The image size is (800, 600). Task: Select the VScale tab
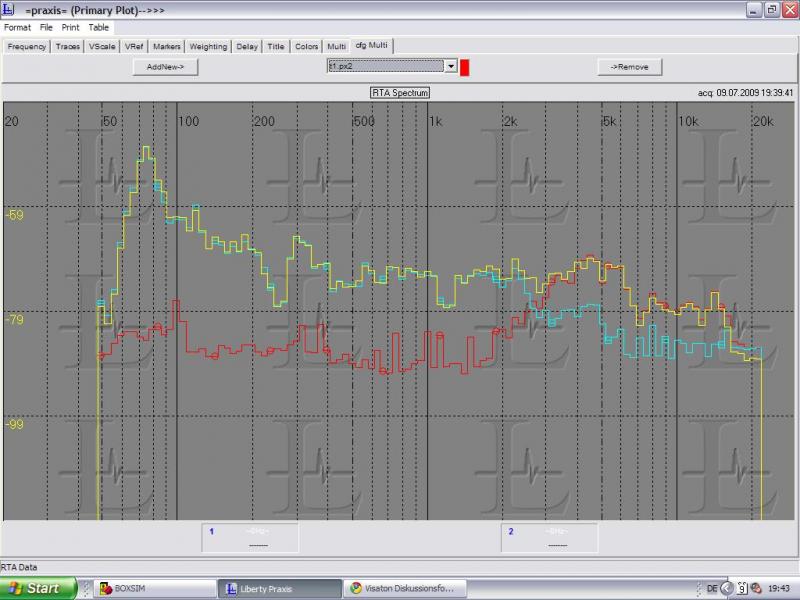click(101, 46)
